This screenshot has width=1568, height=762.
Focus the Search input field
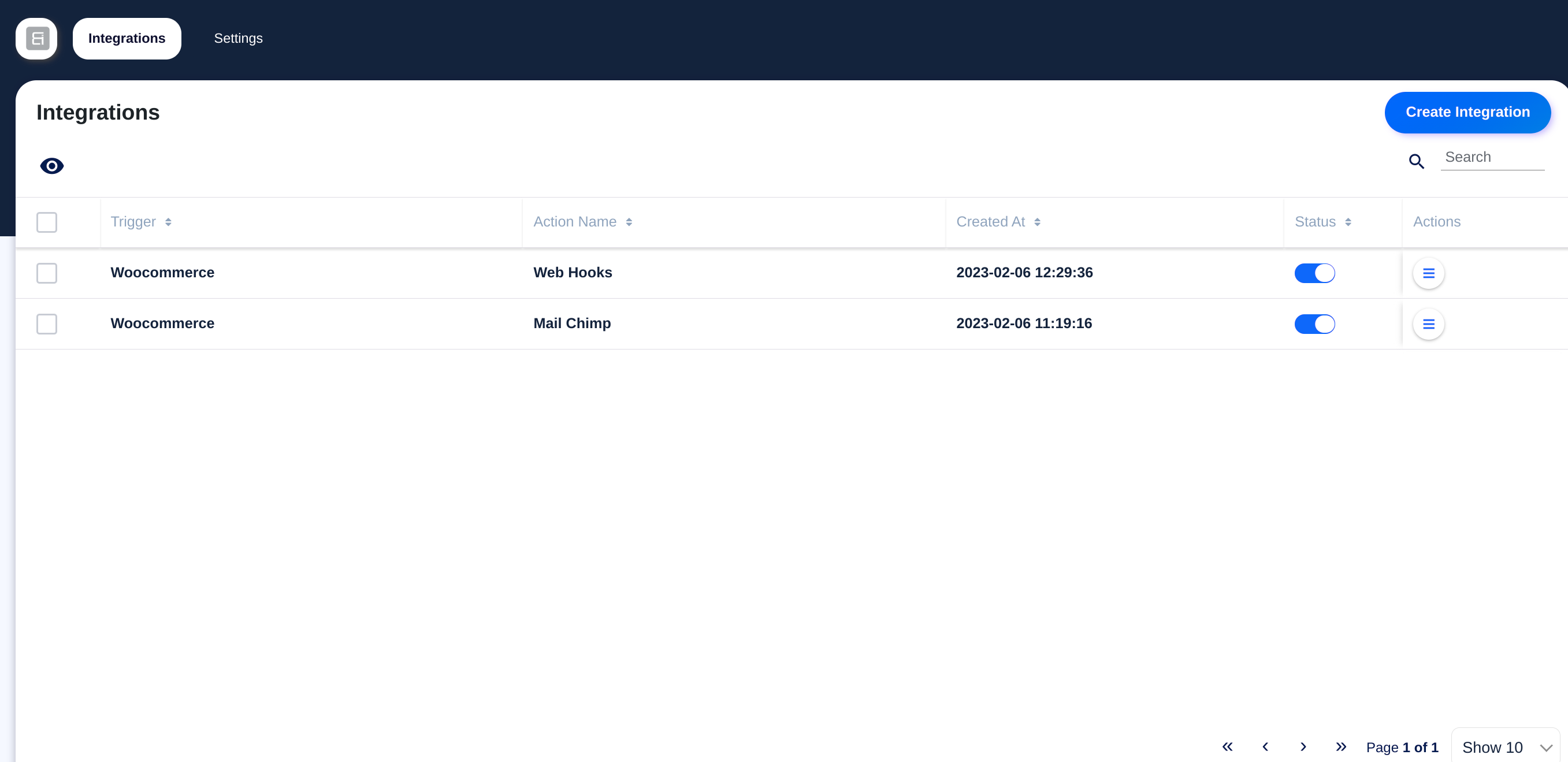1492,158
